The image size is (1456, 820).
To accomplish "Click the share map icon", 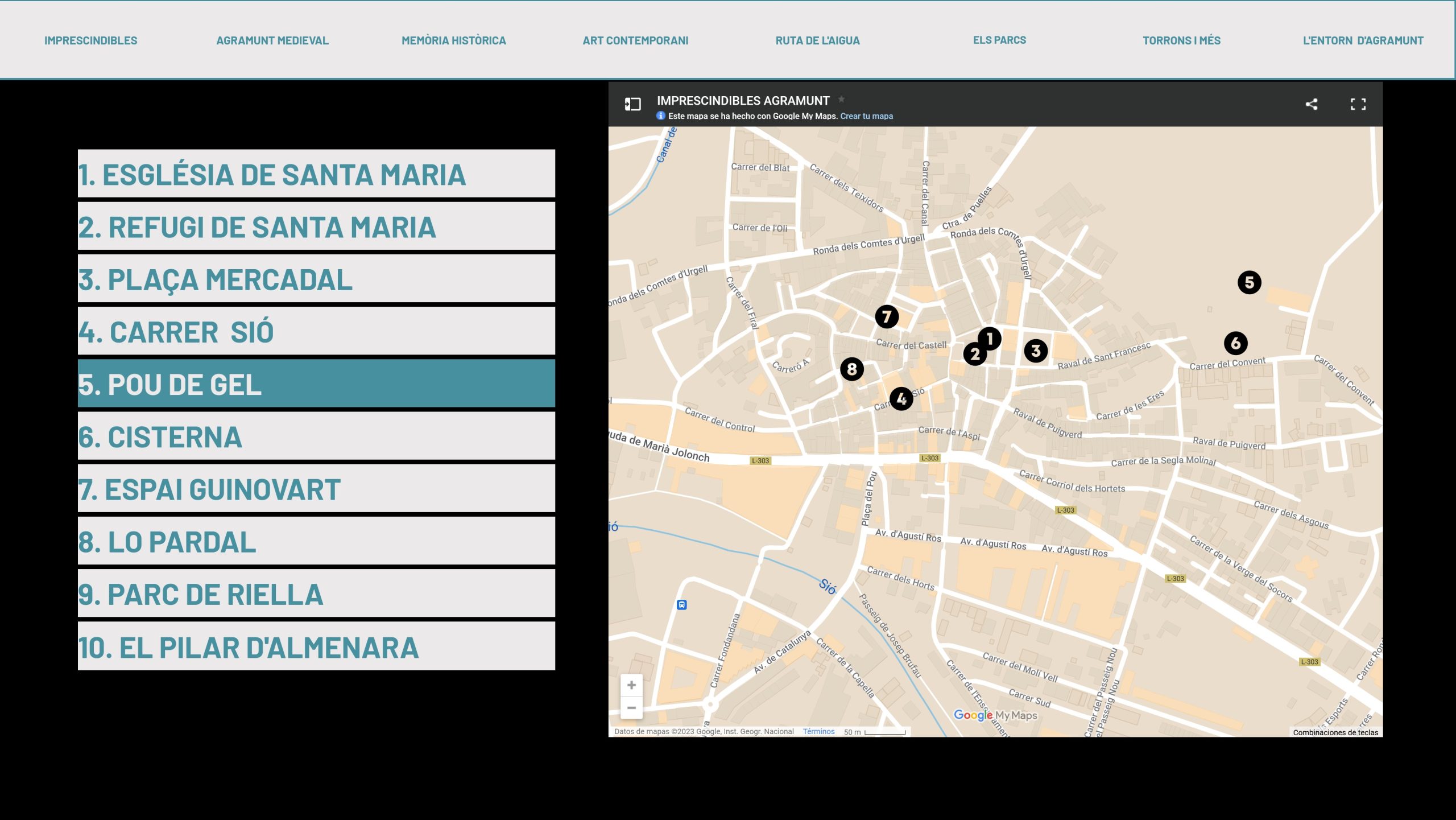I will pyautogui.click(x=1311, y=104).
